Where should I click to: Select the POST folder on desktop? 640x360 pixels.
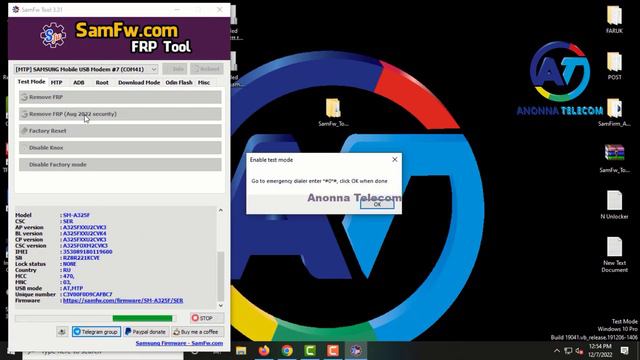(614, 66)
